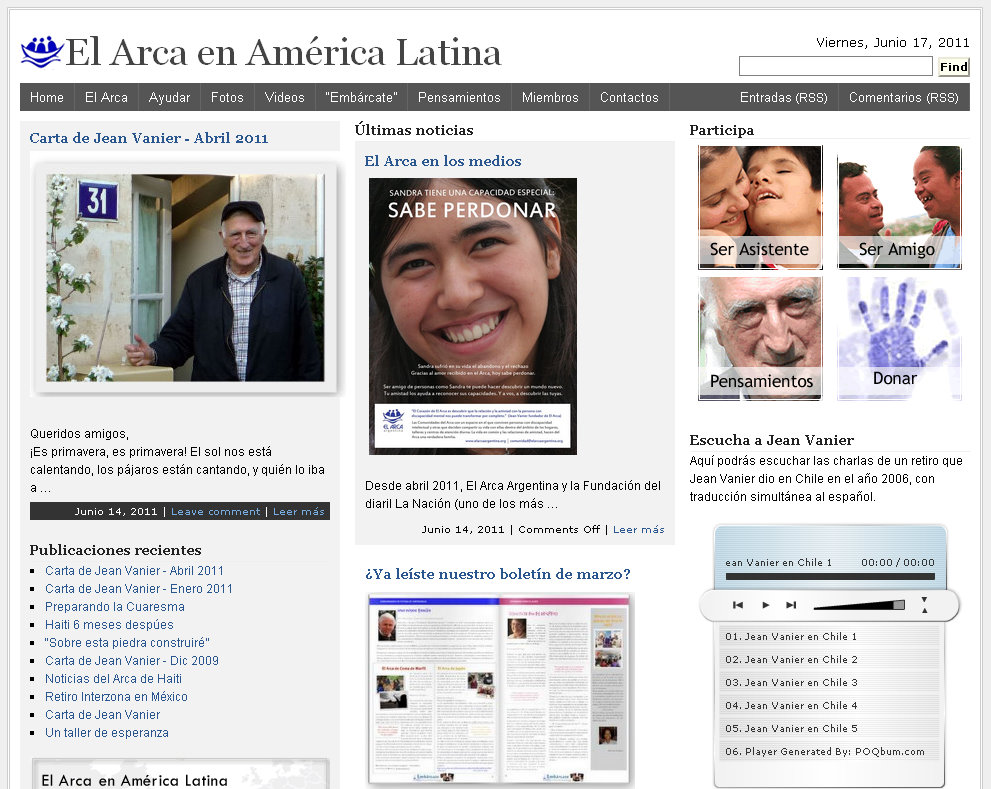The height and width of the screenshot is (789, 991).
Task: Open El Arca en los medios heading
Action: pos(443,161)
